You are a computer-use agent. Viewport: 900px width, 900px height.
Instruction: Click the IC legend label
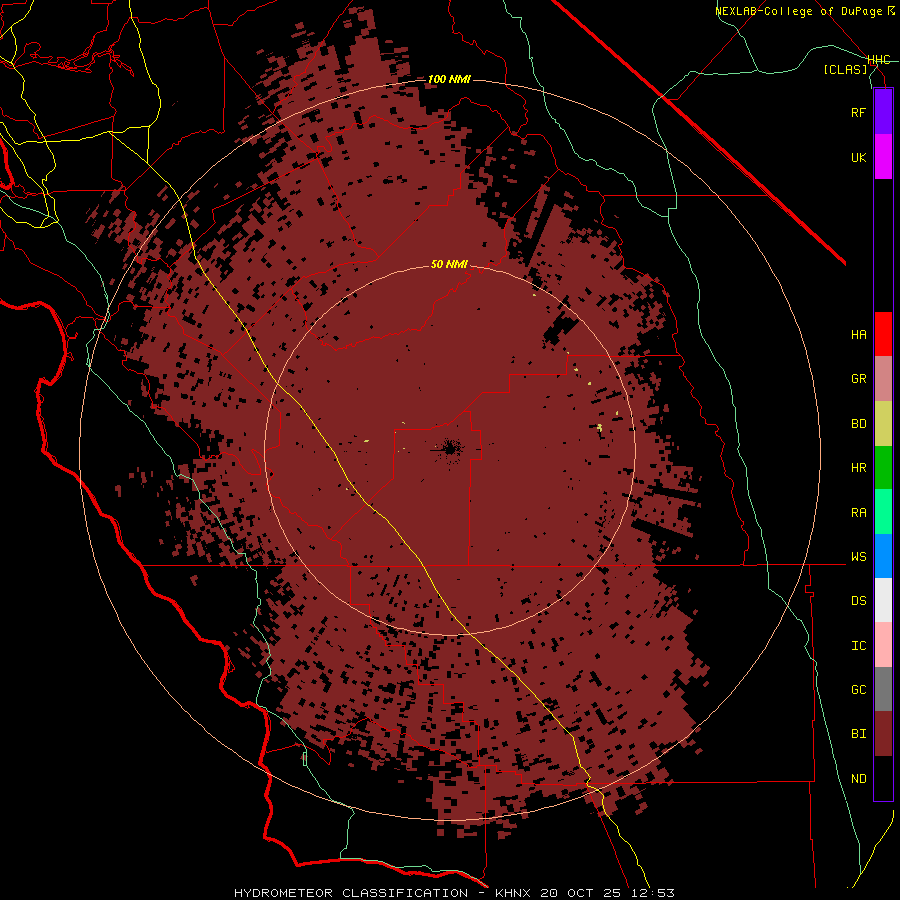[x=858, y=646]
